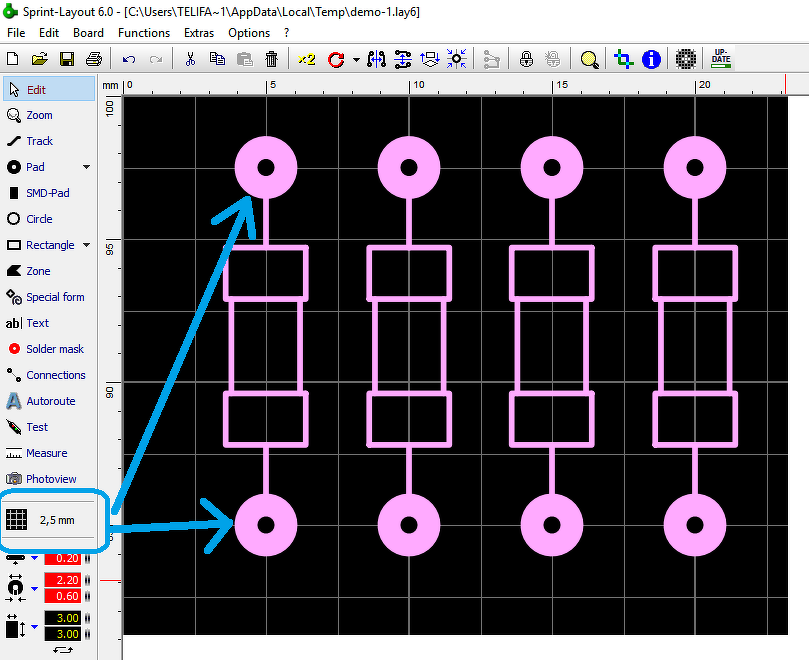Click the pad drill 0.60 field
The image size is (809, 660).
62,596
